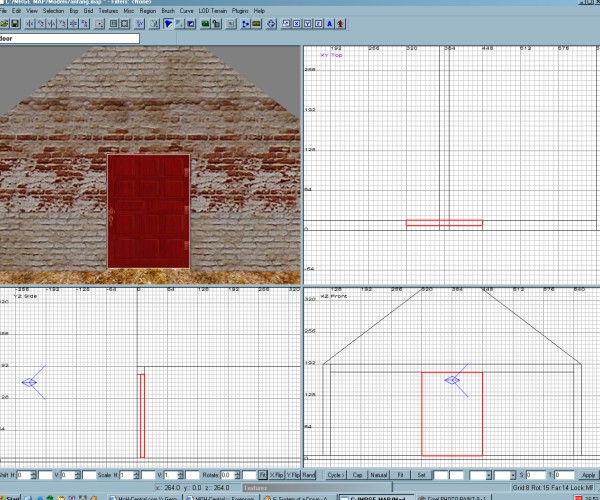Viewport: 600px width, 500px height.
Task: Click the Shift V spinner arrows
Action: point(78,475)
